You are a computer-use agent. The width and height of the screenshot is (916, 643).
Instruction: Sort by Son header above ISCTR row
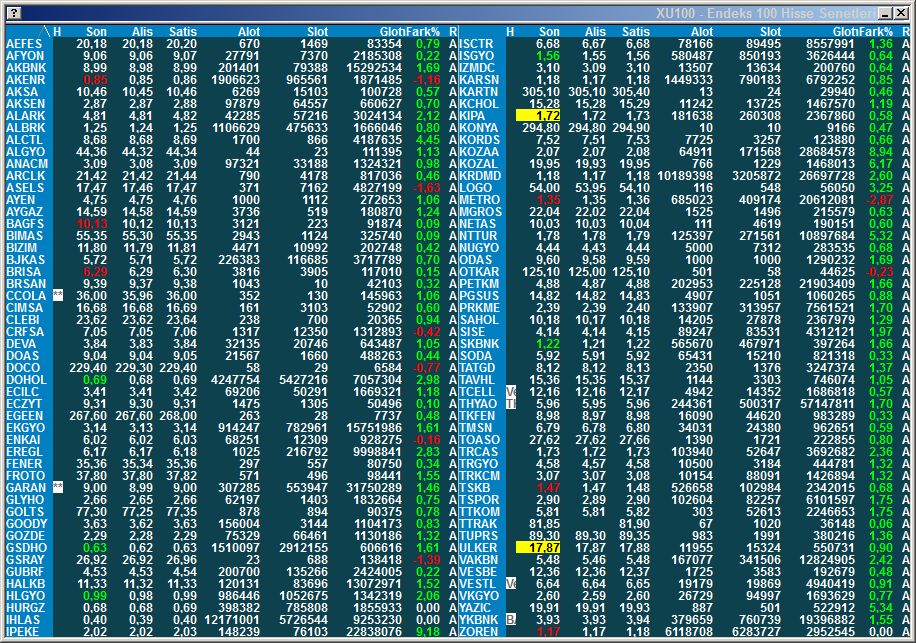point(549,32)
